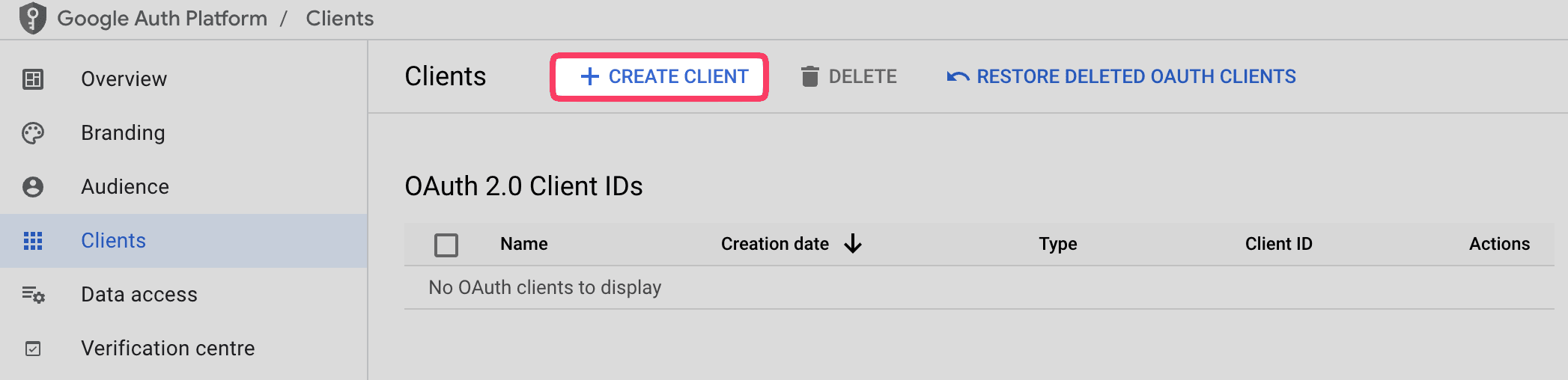The width and height of the screenshot is (1568, 380).
Task: Click the Type column header
Action: click(1058, 244)
